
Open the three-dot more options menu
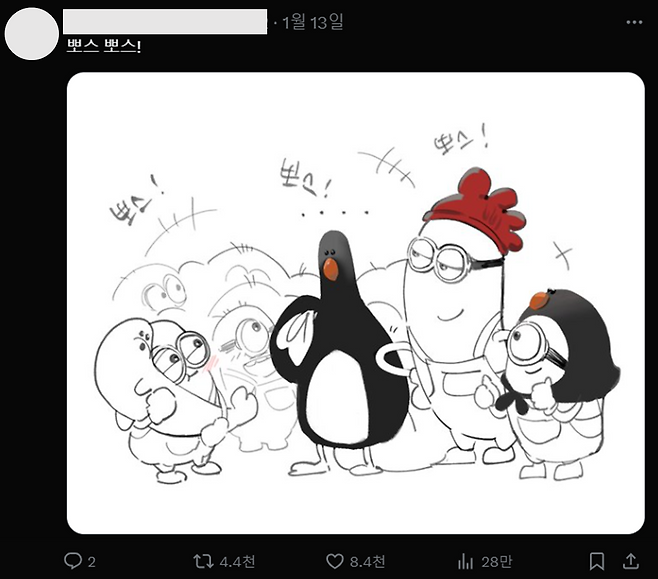(634, 22)
